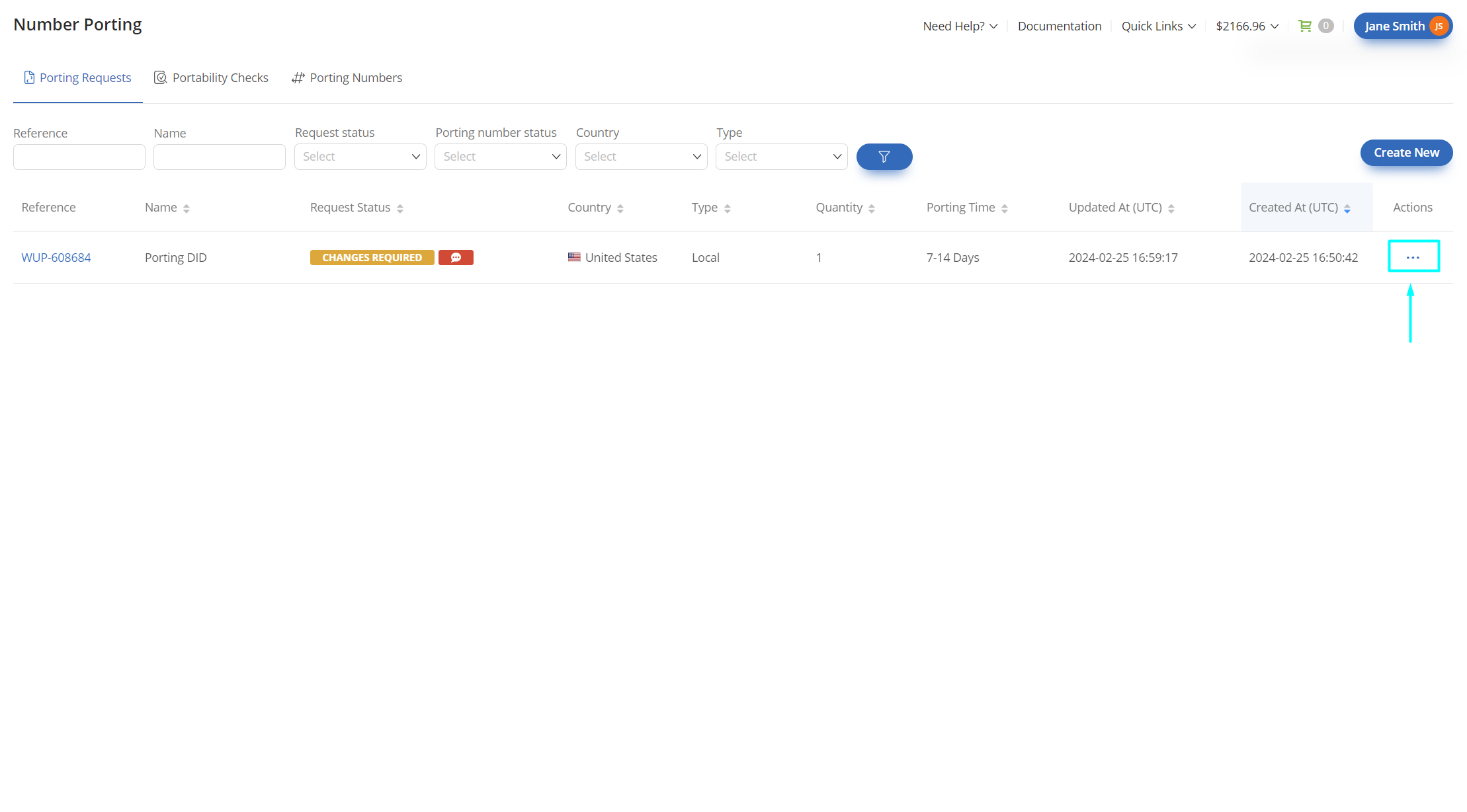Image resolution: width=1467 pixels, height=812 pixels.
Task: Click the JS avatar on Jane Smith
Action: 1438,26
